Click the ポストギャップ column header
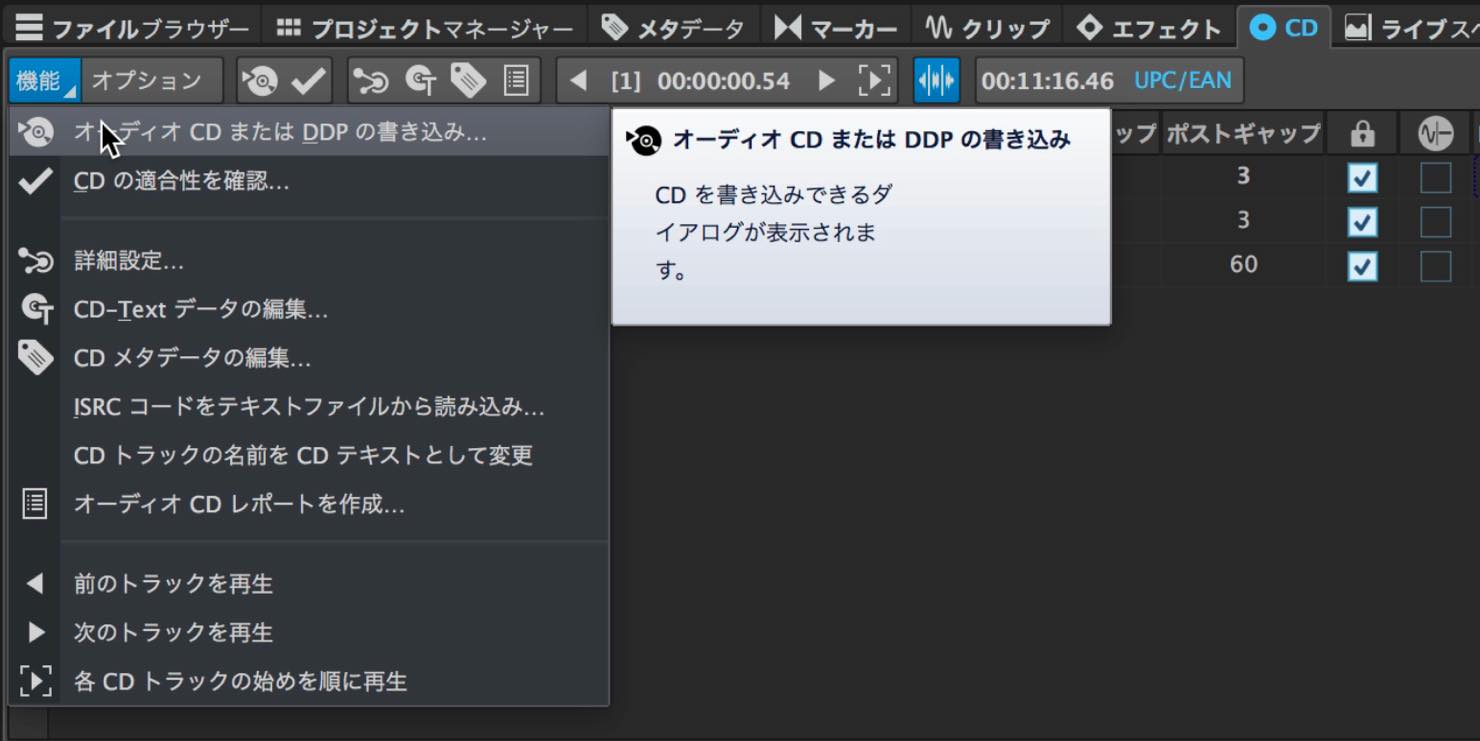 point(1243,133)
